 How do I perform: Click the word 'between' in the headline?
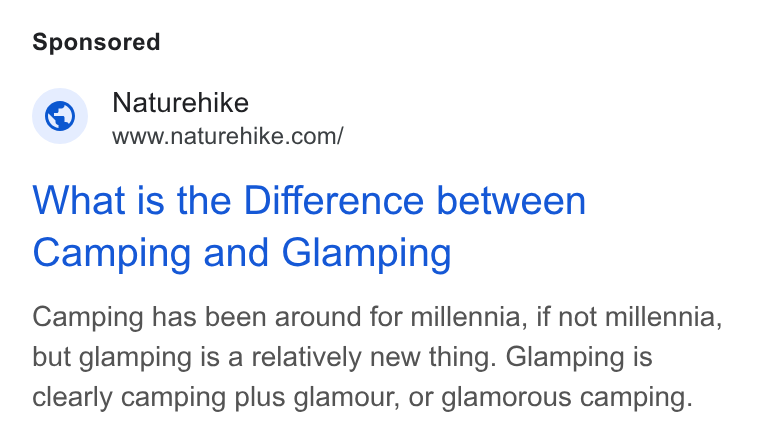point(511,200)
